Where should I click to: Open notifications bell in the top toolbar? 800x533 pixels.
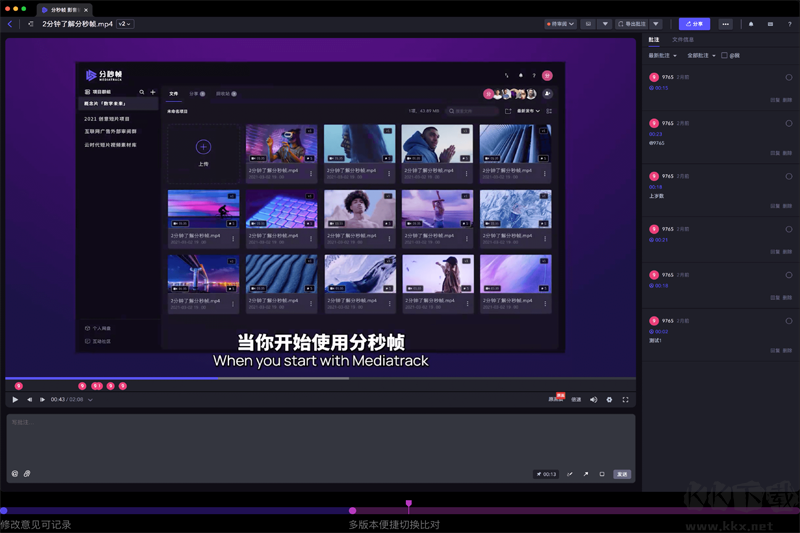[751, 24]
